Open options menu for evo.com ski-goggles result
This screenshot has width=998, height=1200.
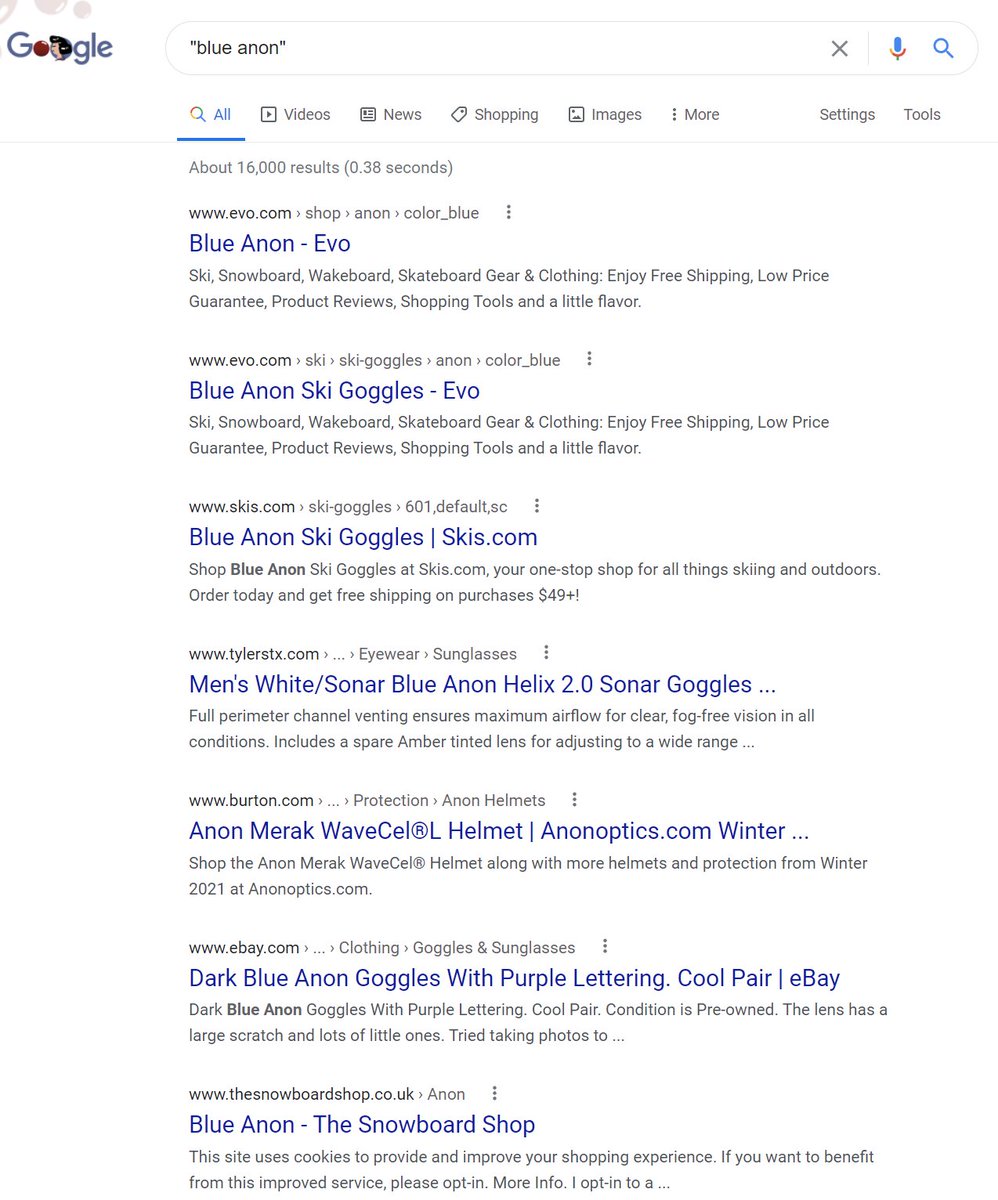(x=589, y=359)
